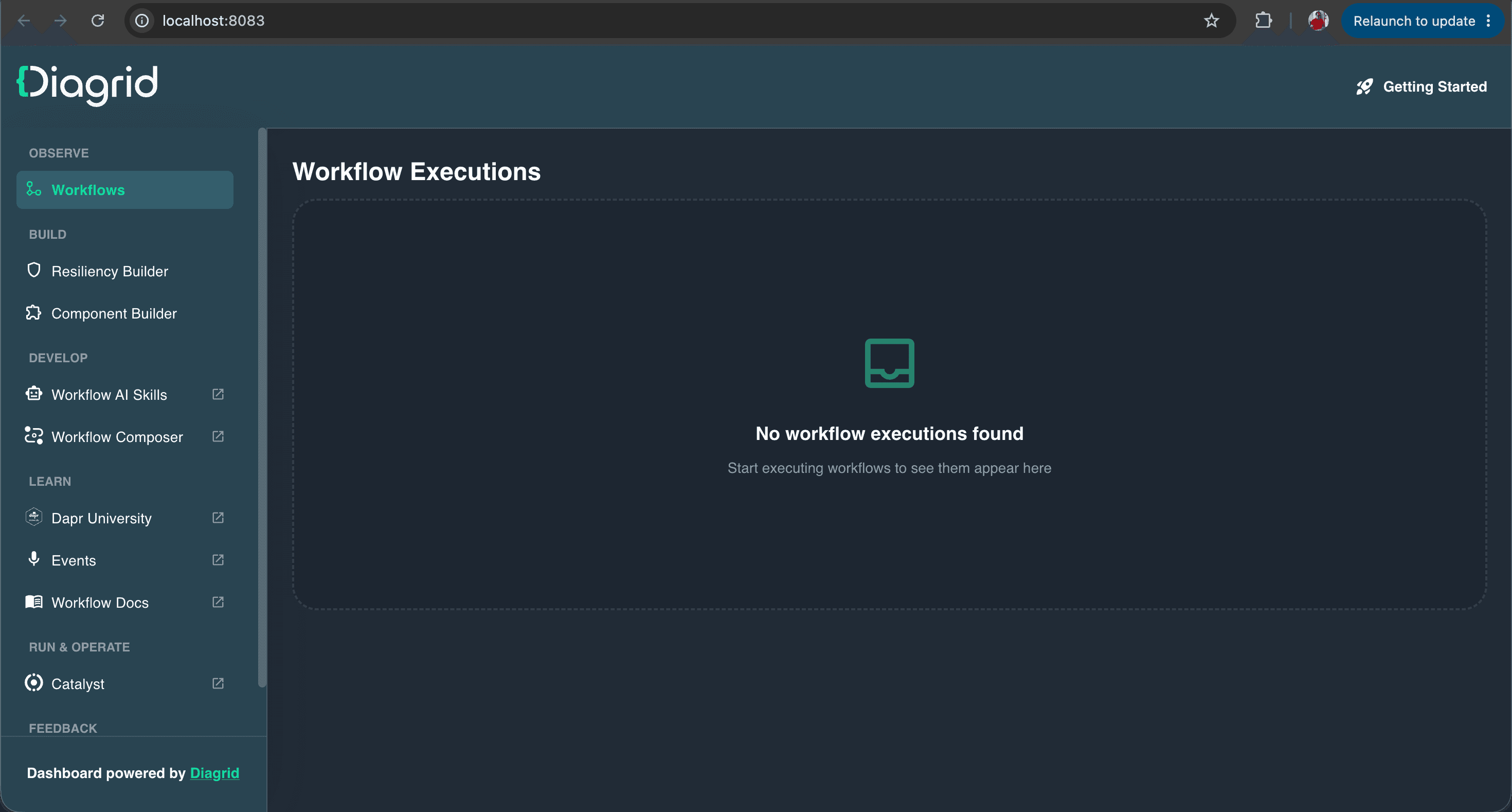This screenshot has width=1512, height=812.
Task: Open the Events sidebar entry
Action: (125, 559)
